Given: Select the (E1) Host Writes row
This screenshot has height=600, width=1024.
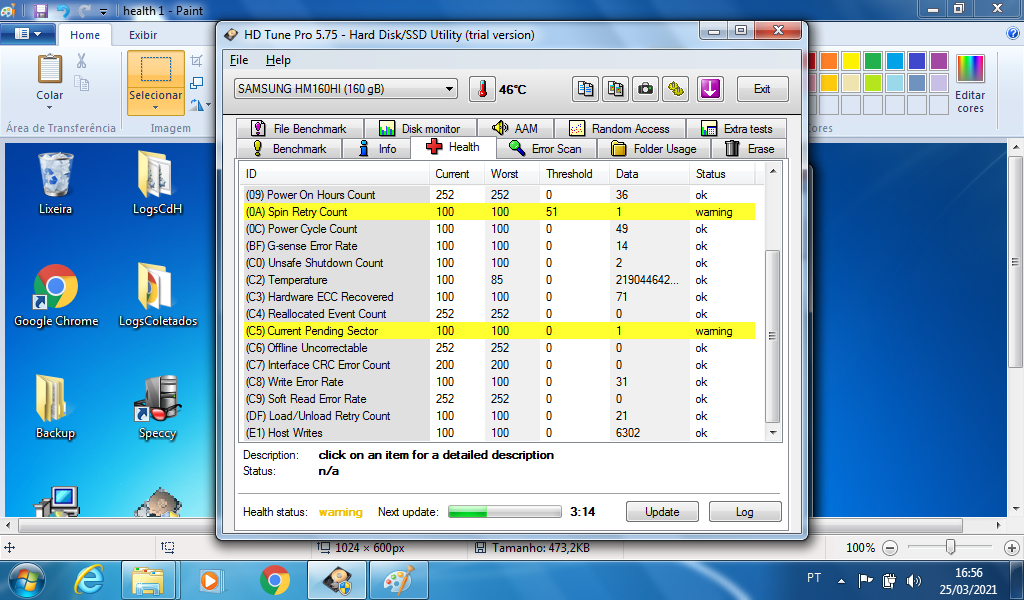Looking at the screenshot, I should click(499, 433).
